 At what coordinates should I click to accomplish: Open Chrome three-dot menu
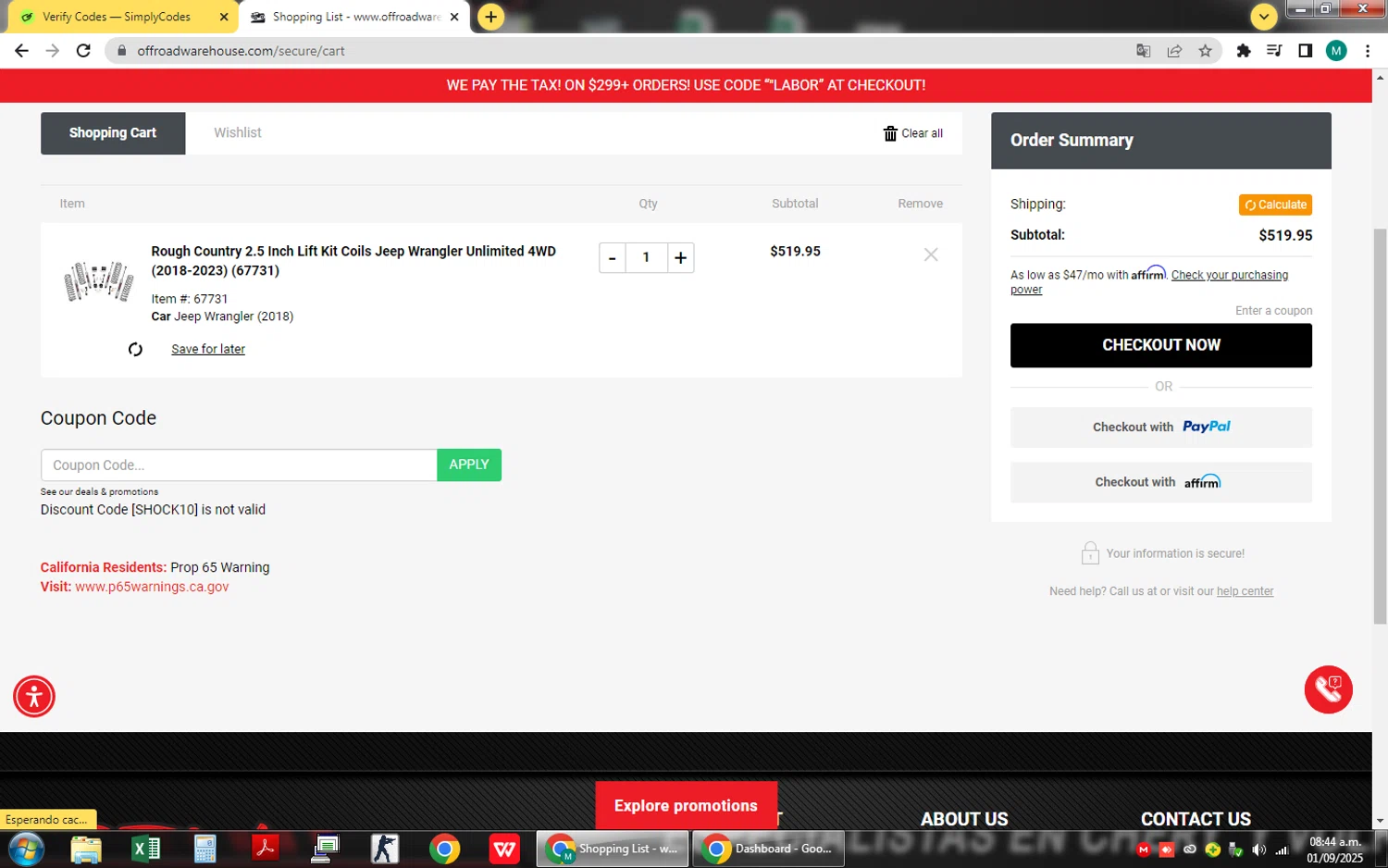click(1368, 51)
